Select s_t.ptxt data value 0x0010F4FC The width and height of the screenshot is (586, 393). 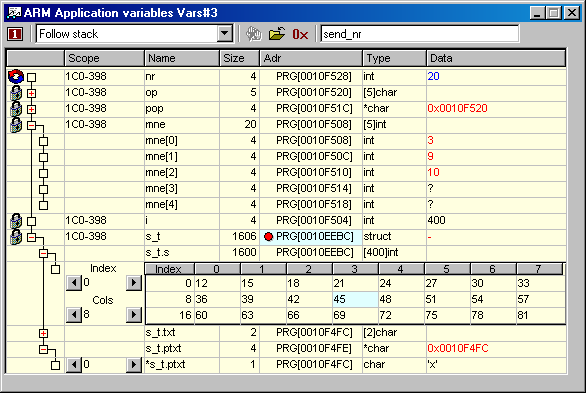click(x=458, y=348)
